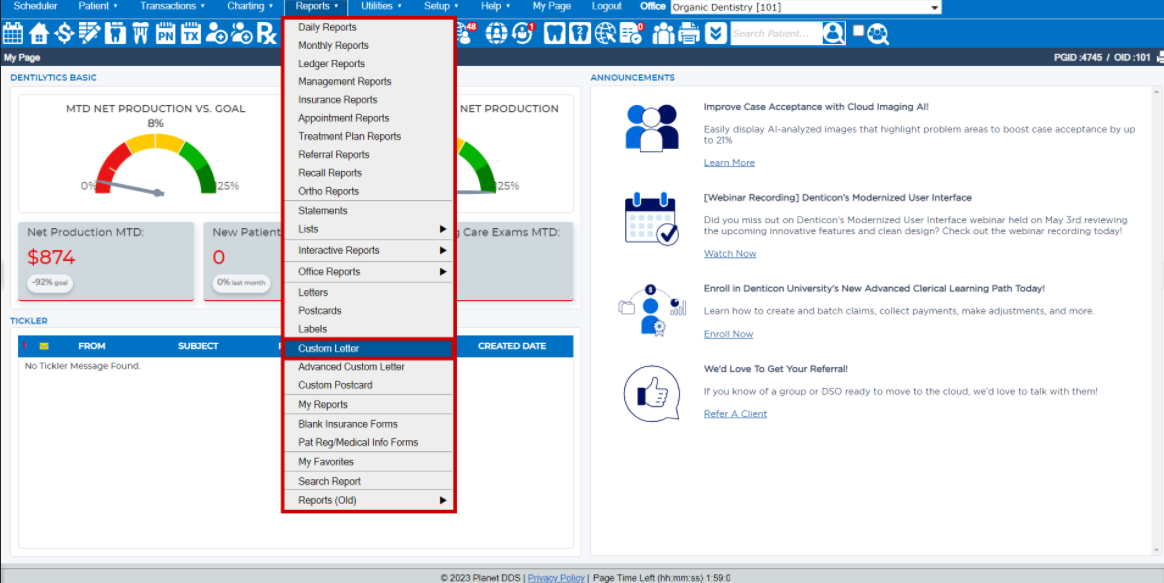Image resolution: width=1164 pixels, height=583 pixels.
Task: Open the Office selection dropdown
Action: click(x=805, y=7)
